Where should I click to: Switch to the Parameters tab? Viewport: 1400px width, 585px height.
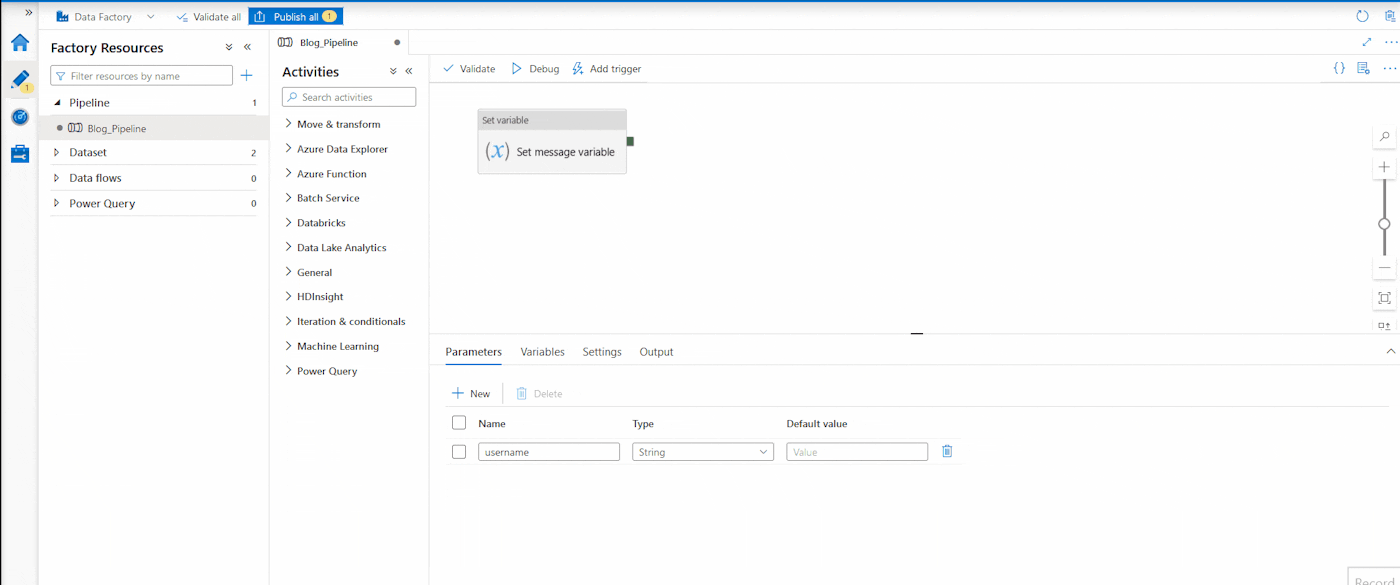click(x=474, y=352)
